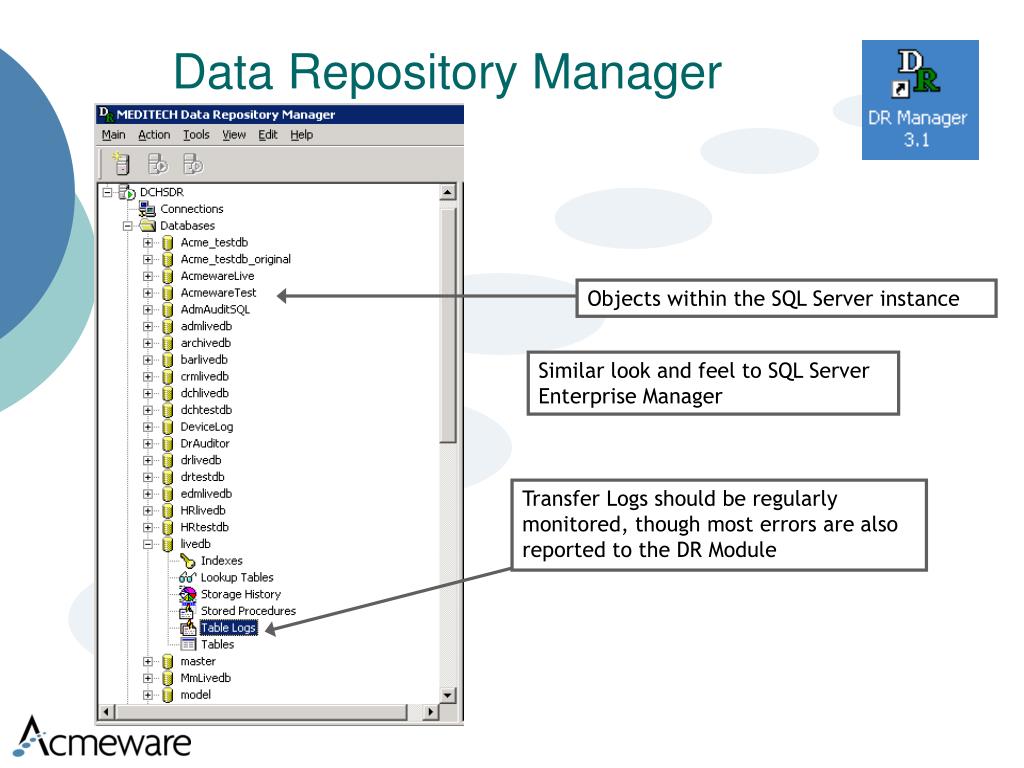Expand the DrAuditor database node
The width and height of the screenshot is (1024, 768).
pos(148,444)
